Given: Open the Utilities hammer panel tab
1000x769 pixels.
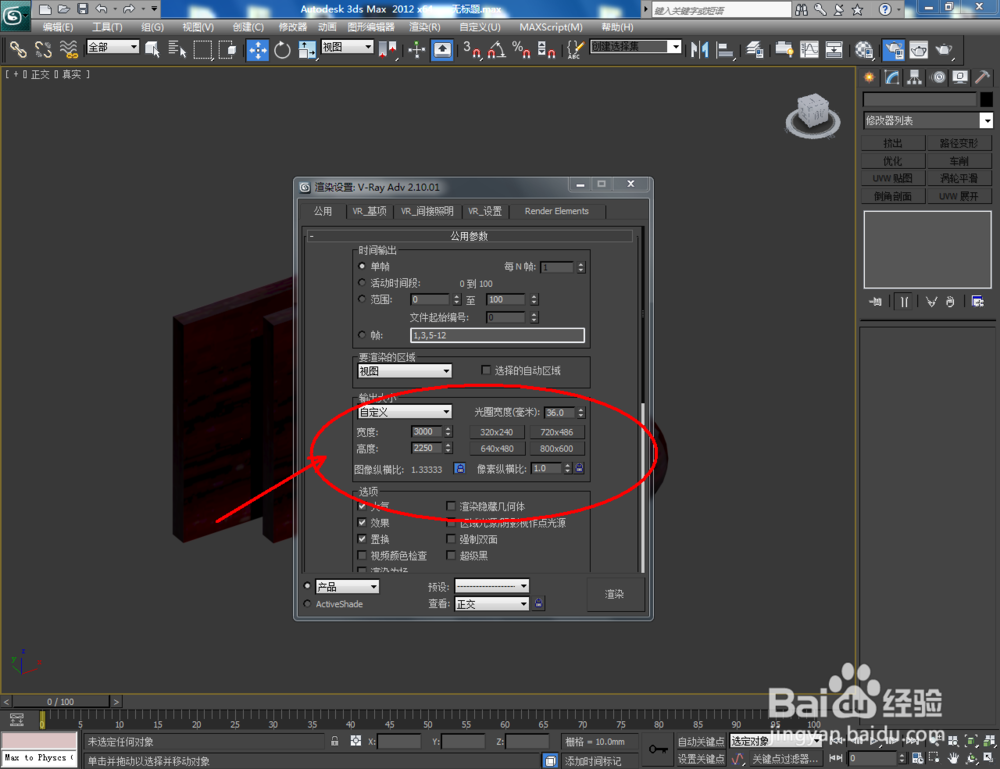Looking at the screenshot, I should click(982, 77).
